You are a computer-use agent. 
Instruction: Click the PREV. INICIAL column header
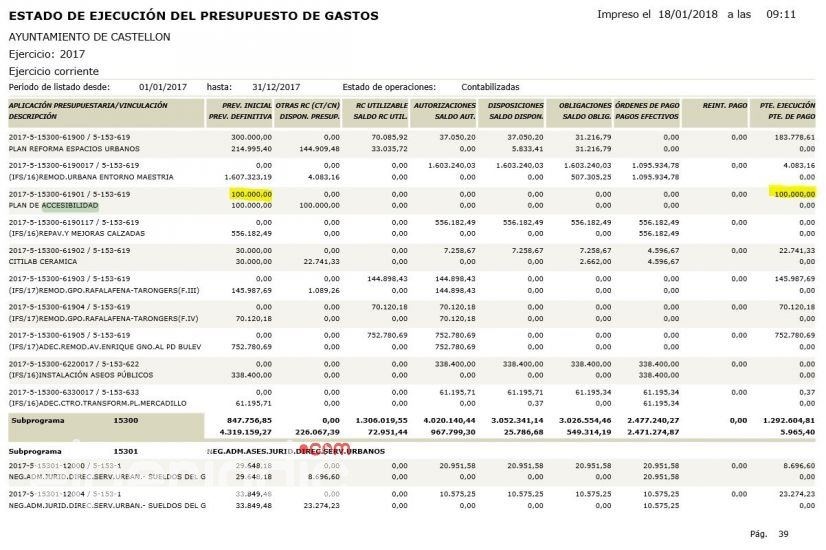coord(238,105)
